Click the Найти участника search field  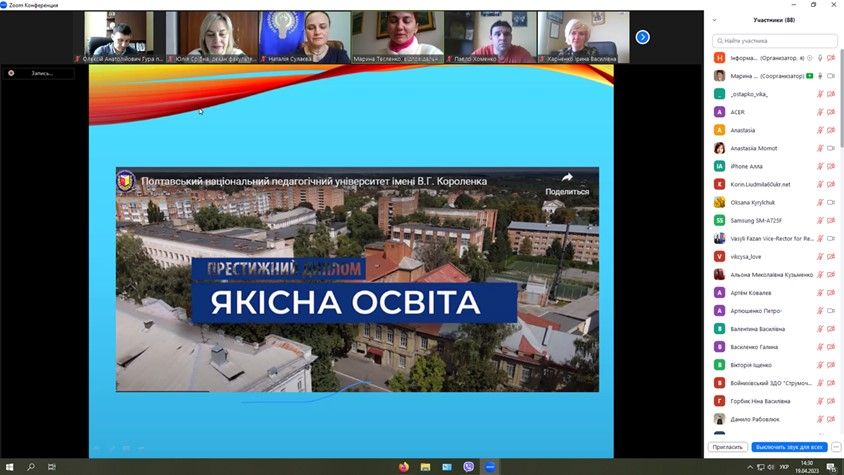click(x=774, y=41)
